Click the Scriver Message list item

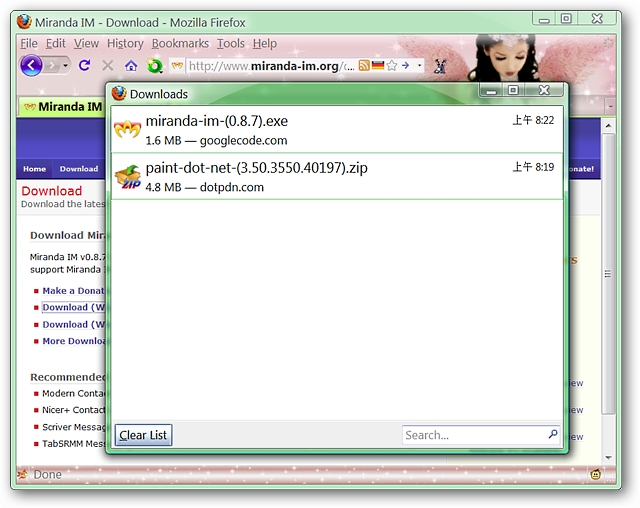(x=73, y=427)
